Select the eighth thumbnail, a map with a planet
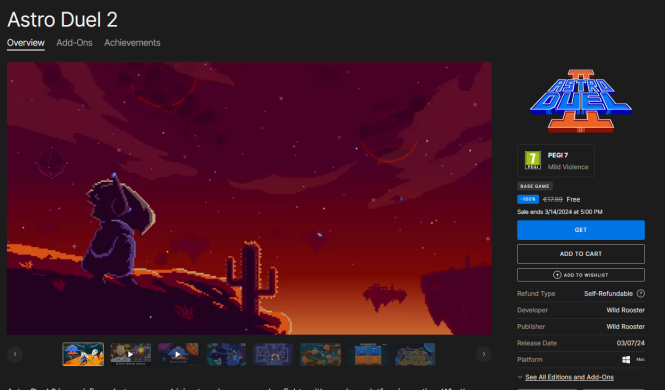 (416, 354)
